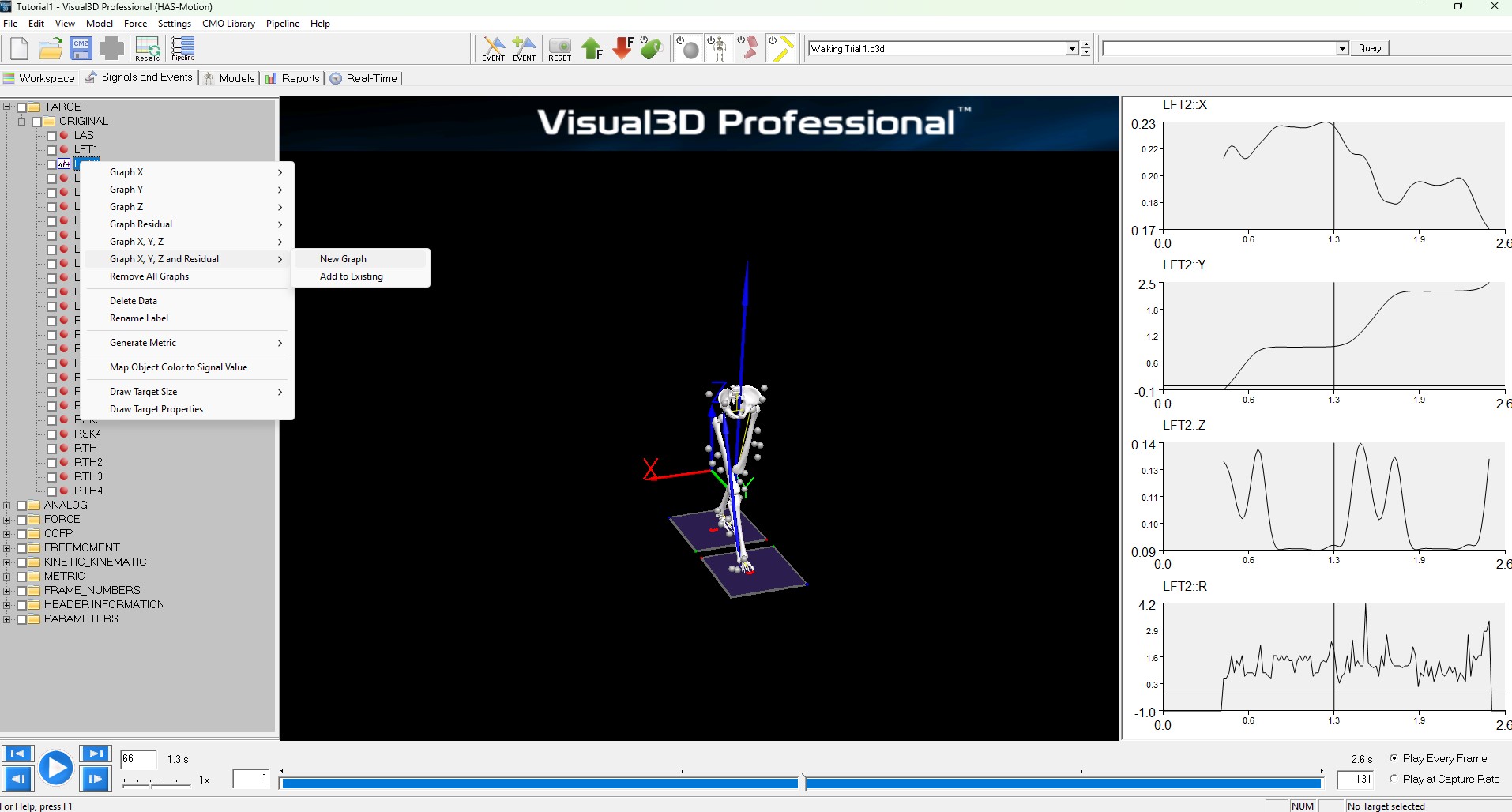Select Play at Capture Rate radio button

click(1394, 778)
